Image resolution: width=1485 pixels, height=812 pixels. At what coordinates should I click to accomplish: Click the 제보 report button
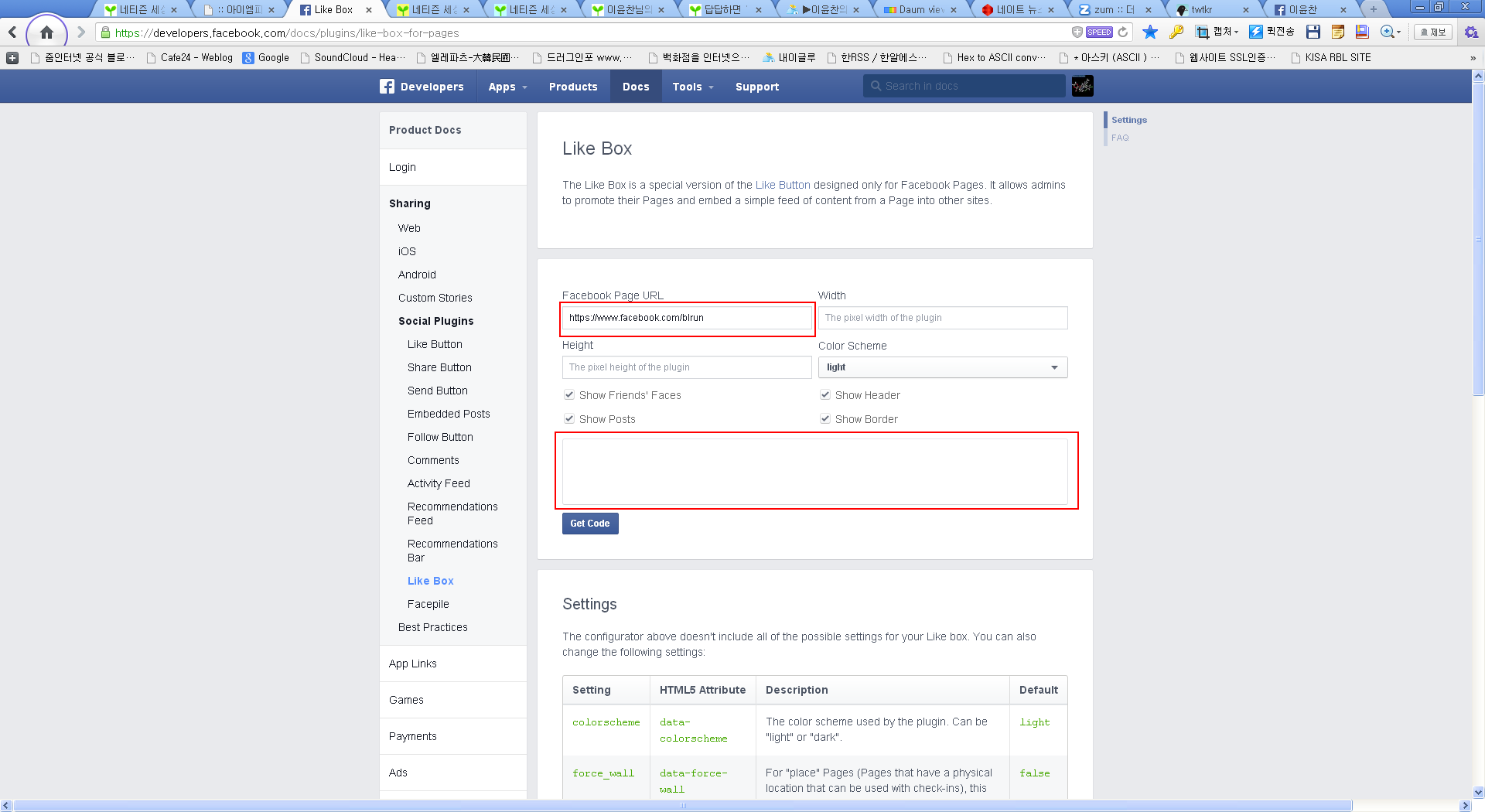click(1433, 32)
